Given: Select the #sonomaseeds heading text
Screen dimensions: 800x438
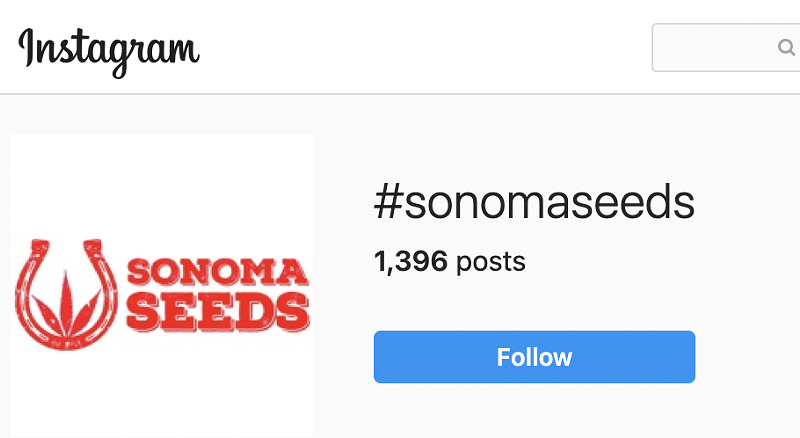Looking at the screenshot, I should pyautogui.click(x=534, y=202).
